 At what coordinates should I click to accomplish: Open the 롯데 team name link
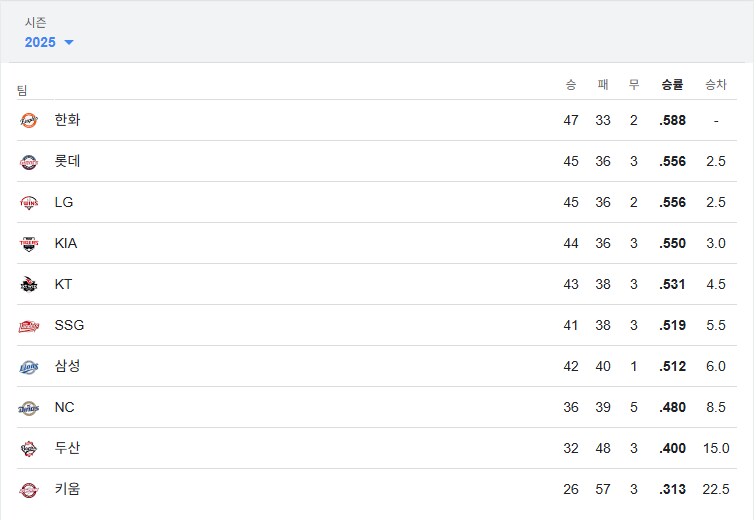pos(68,161)
